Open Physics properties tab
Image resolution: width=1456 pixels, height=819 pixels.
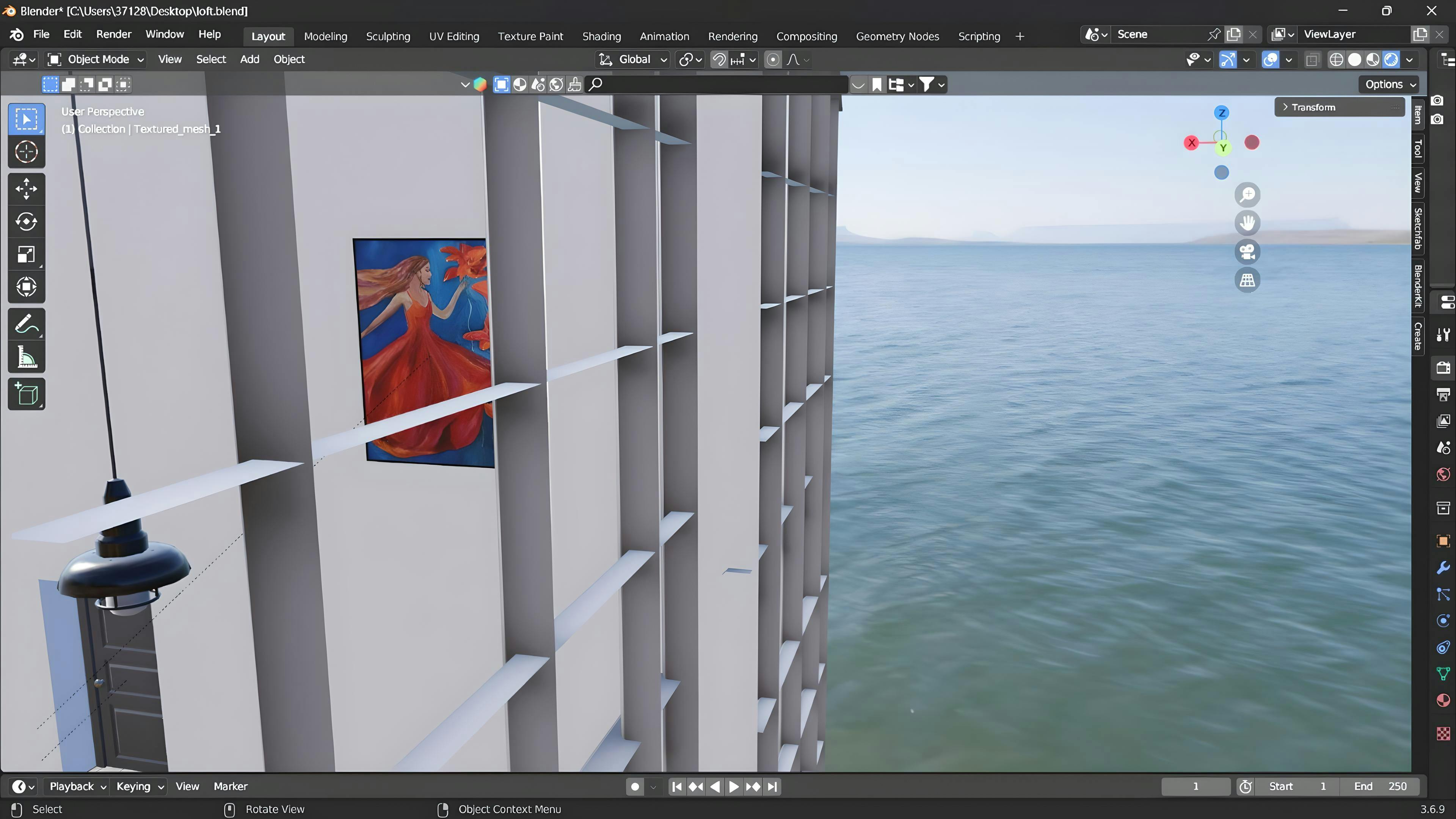coord(1443,621)
